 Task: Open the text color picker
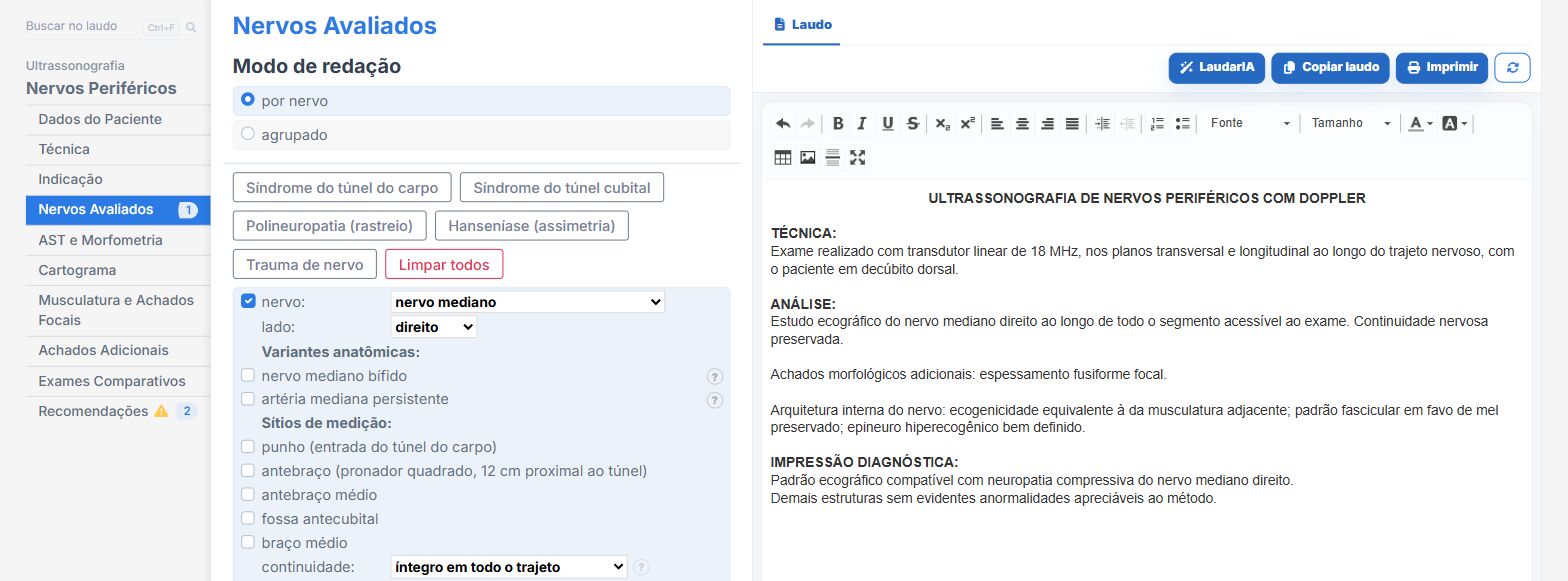coord(1420,123)
